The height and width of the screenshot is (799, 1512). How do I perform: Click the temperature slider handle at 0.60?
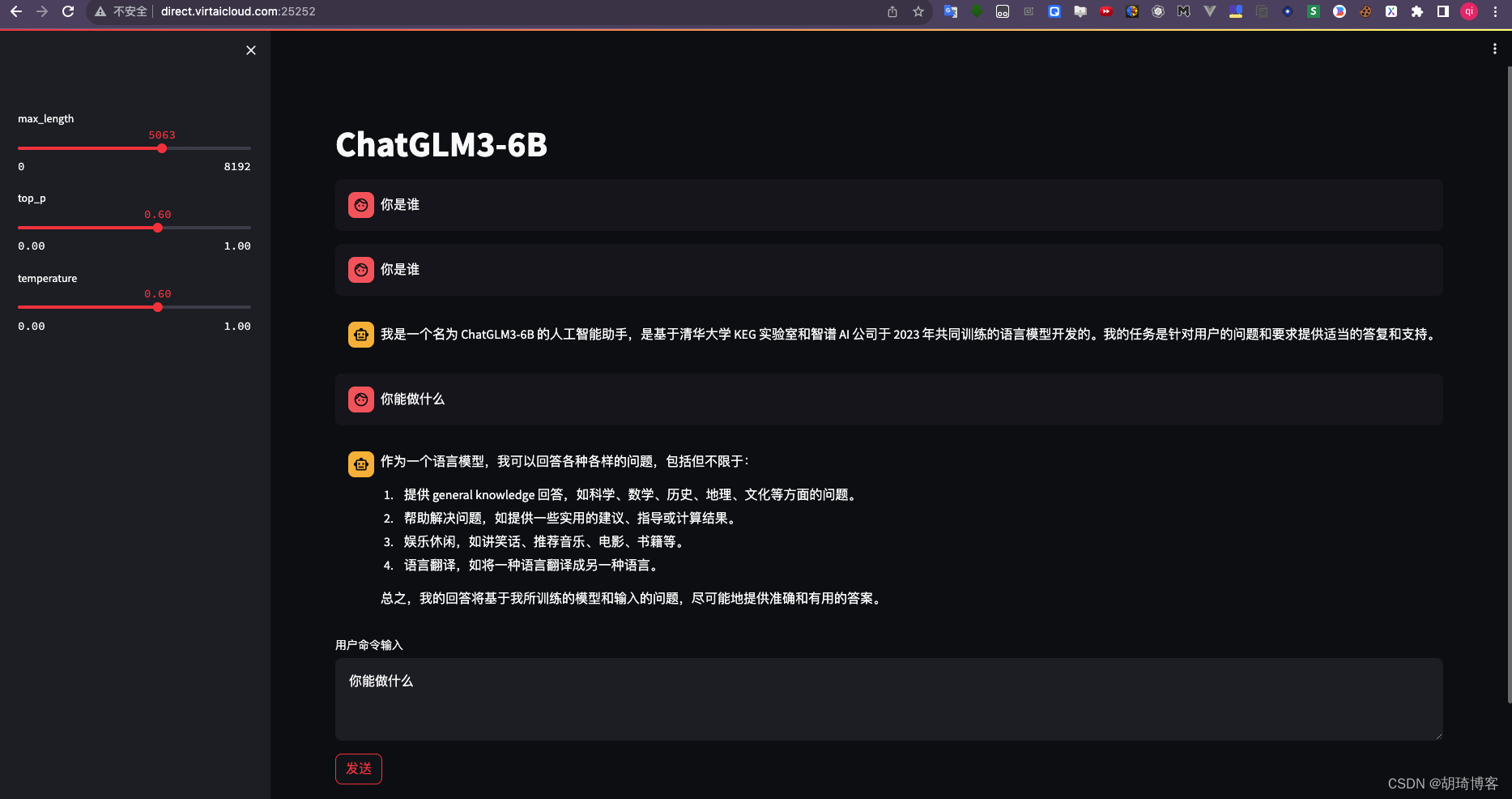click(x=158, y=307)
